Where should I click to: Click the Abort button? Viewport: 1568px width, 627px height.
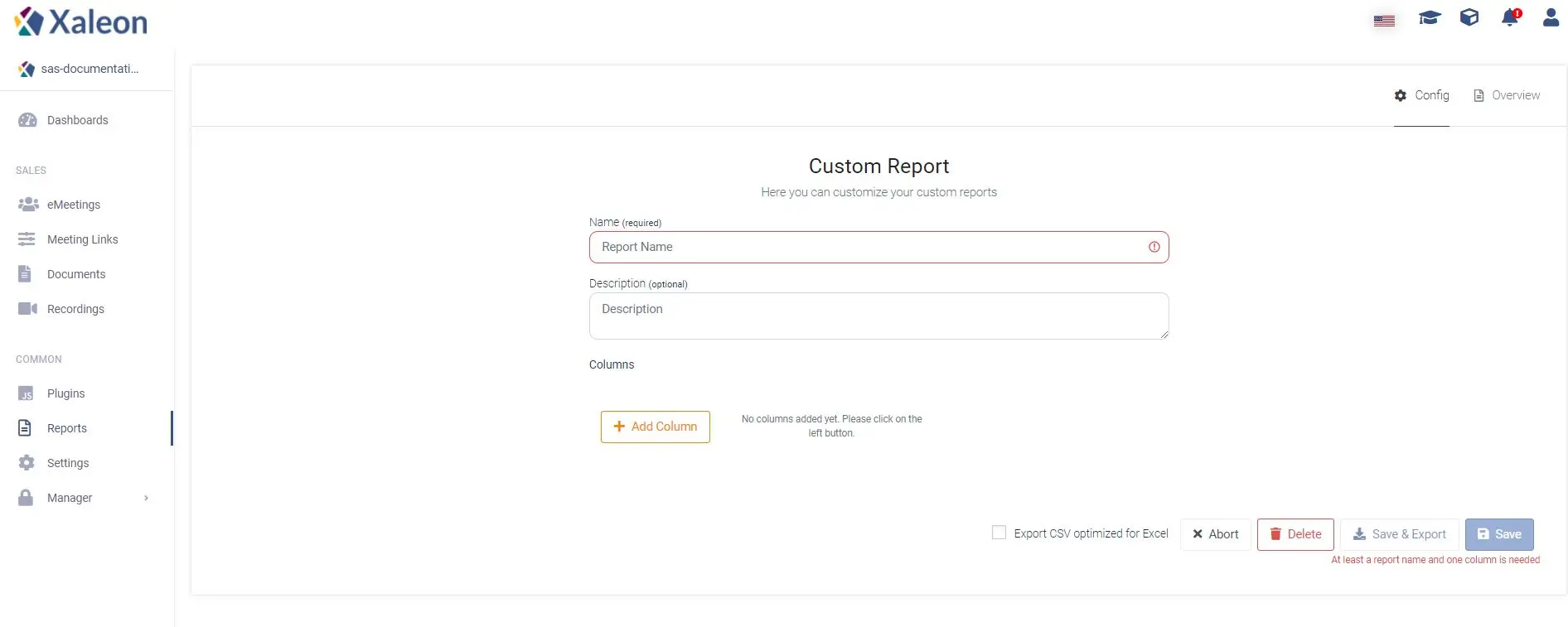1215,534
